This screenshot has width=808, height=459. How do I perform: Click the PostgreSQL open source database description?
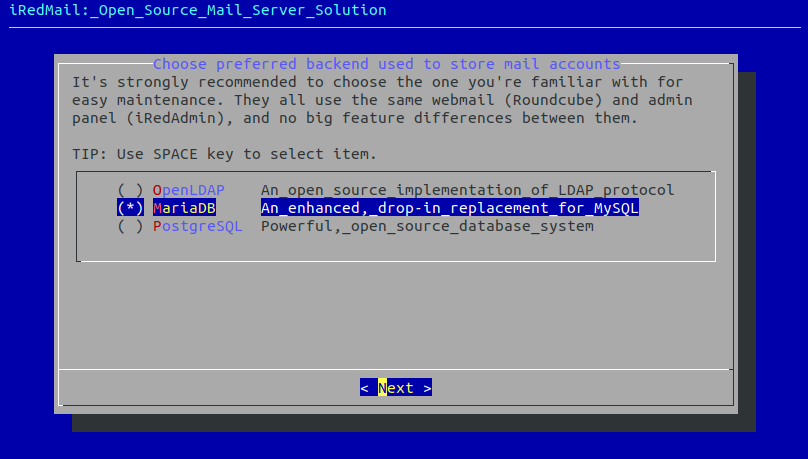427,226
